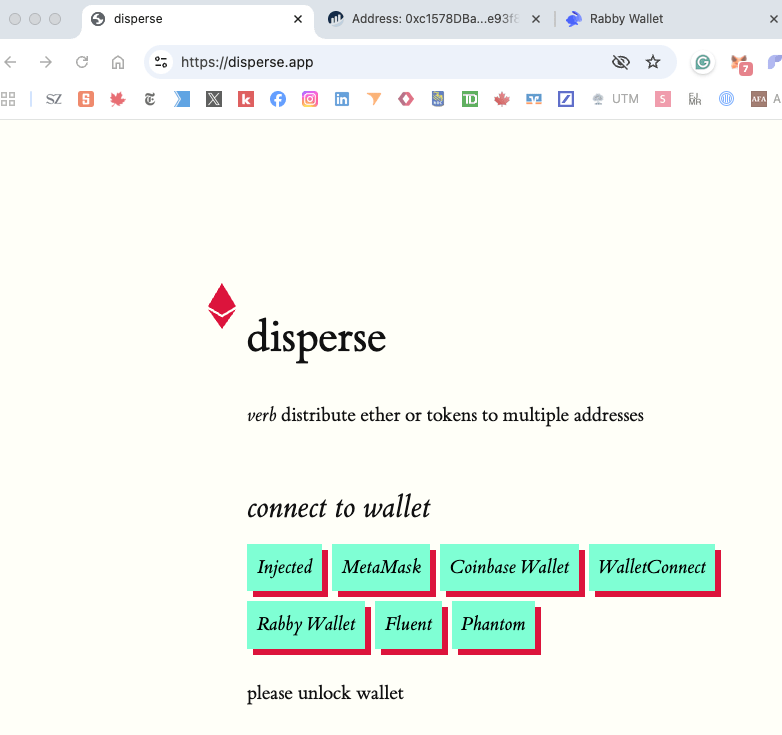
Task: Connect with Rabby Wallet button
Action: click(x=306, y=625)
